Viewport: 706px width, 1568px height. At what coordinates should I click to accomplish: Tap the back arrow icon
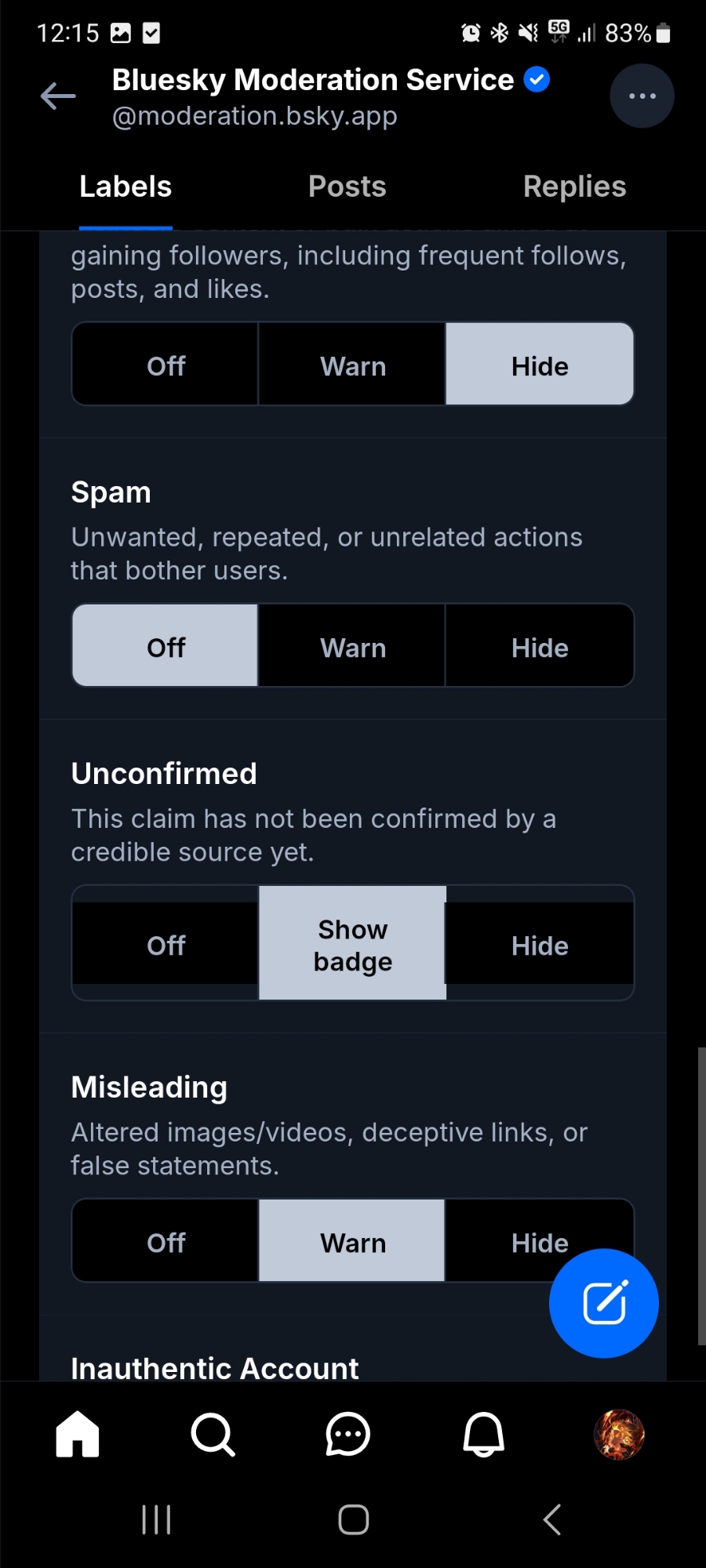coord(58,96)
